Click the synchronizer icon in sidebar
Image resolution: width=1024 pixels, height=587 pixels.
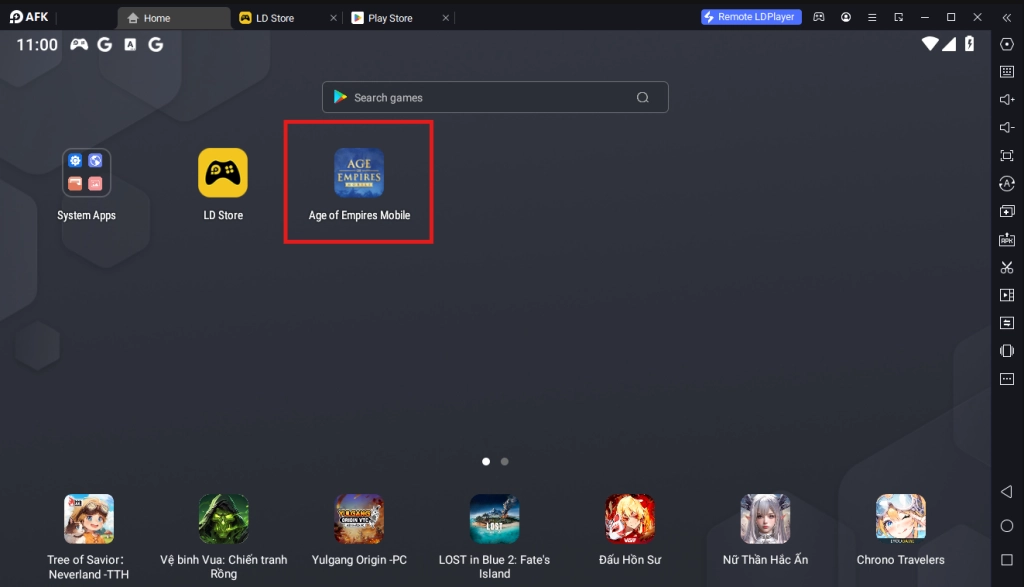pos(1007,323)
